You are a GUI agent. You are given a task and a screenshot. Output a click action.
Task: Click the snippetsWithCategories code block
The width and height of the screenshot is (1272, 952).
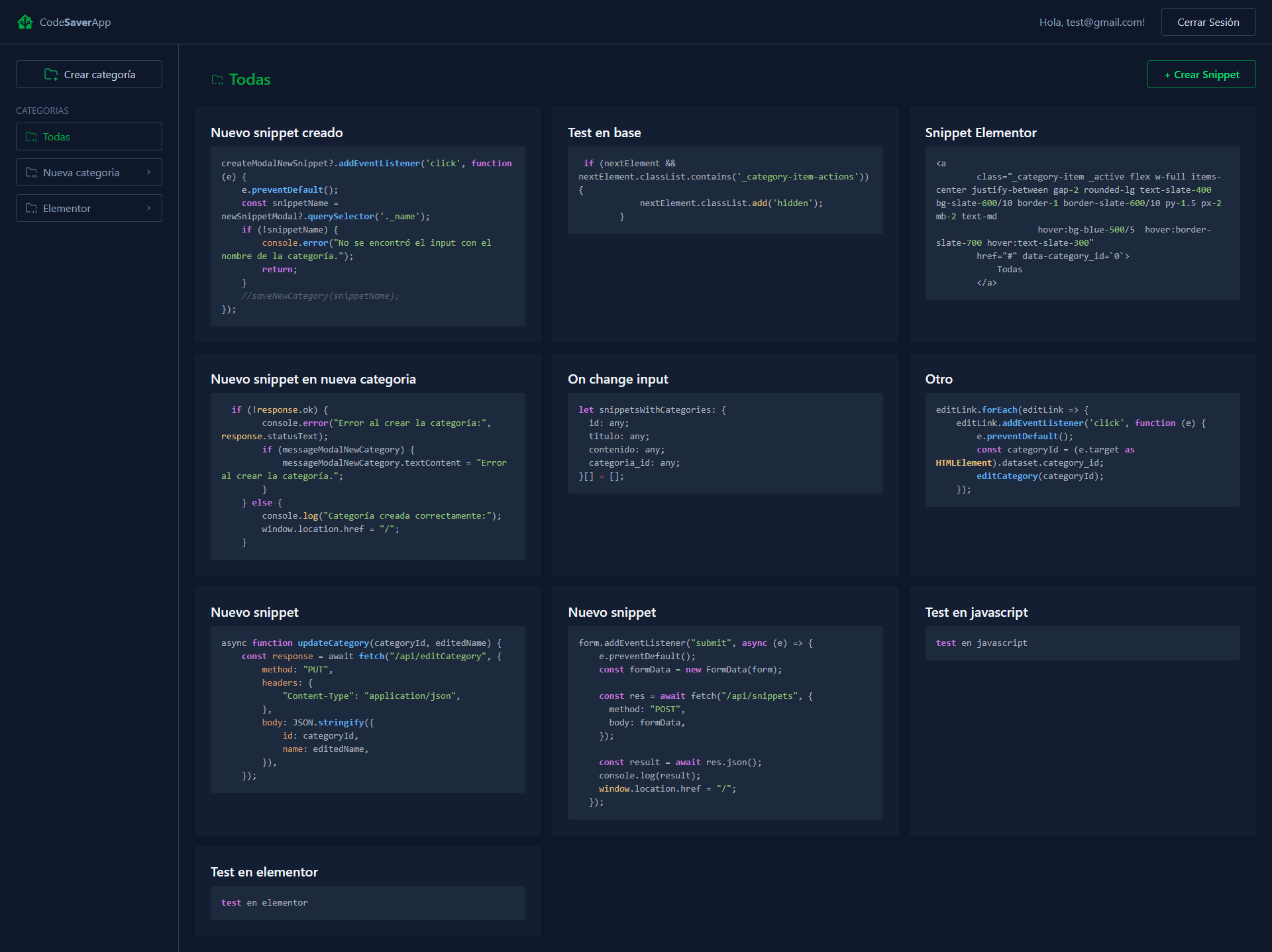point(725,443)
